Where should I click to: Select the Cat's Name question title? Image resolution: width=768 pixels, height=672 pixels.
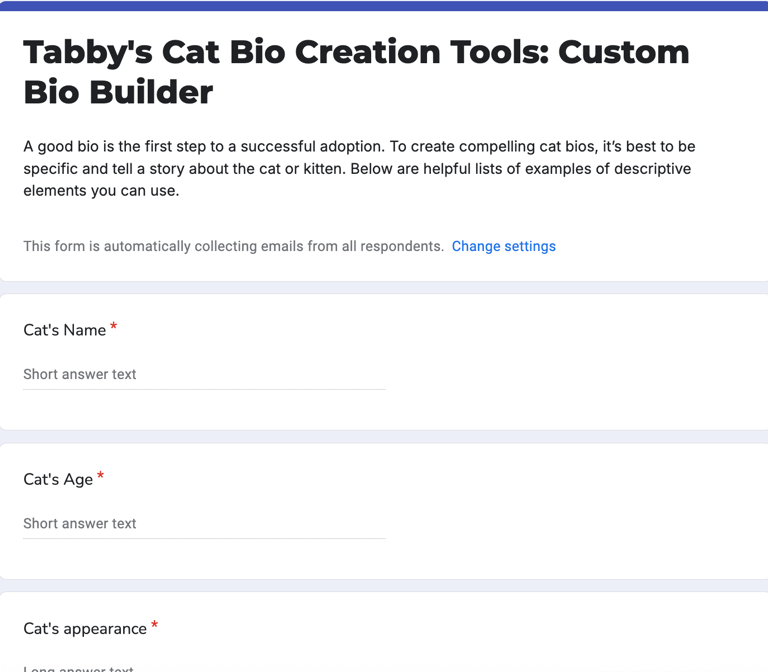tap(64, 330)
